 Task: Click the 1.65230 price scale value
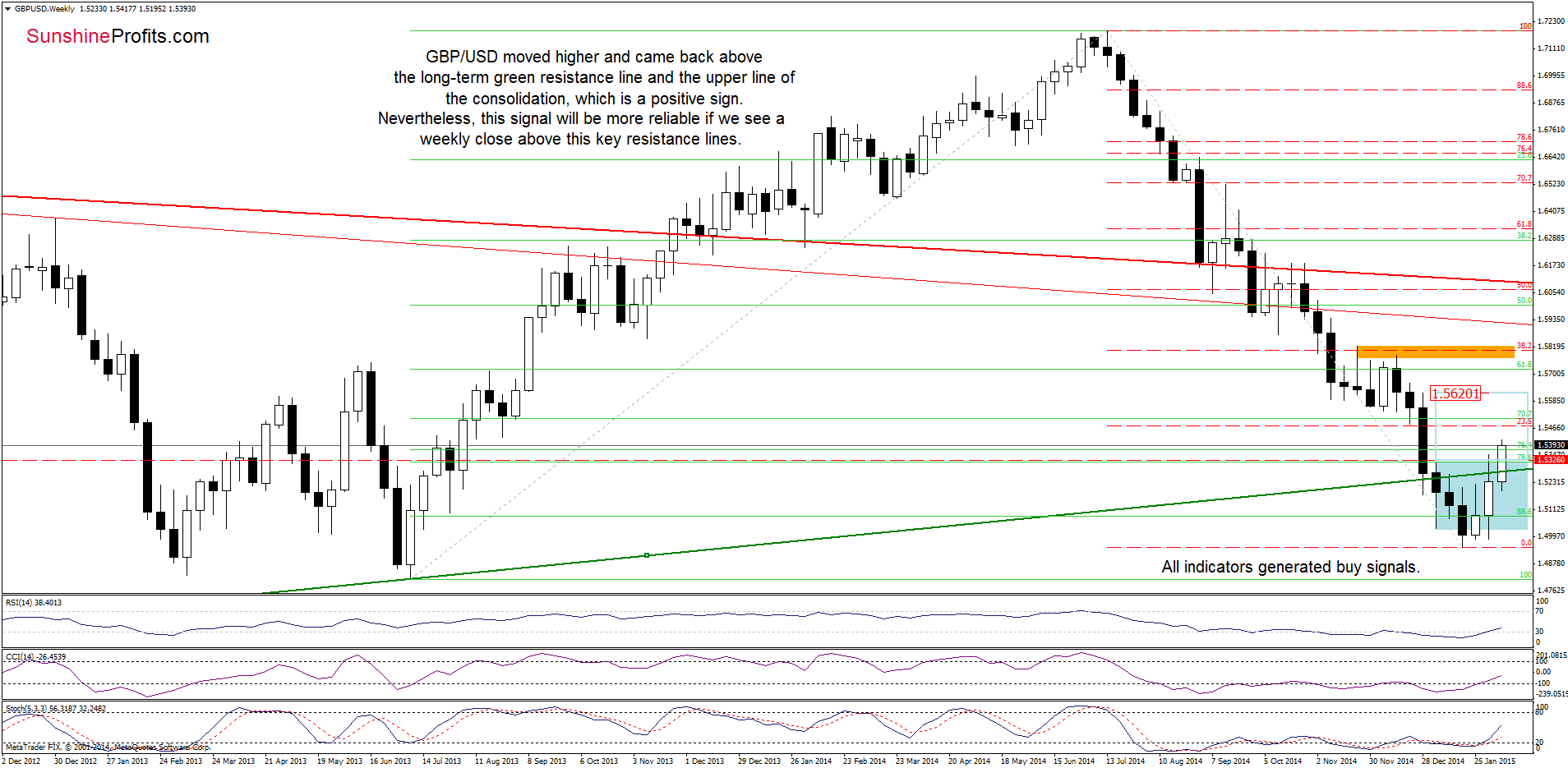[x=1551, y=183]
